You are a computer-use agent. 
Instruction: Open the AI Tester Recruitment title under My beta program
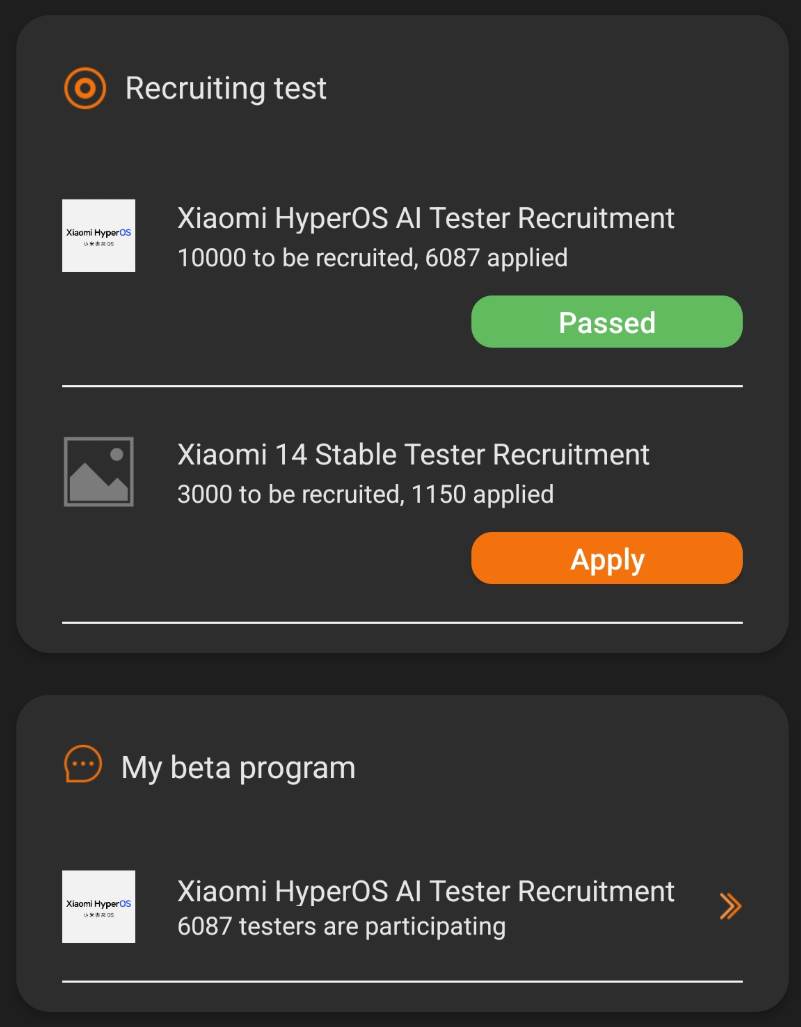coord(425,891)
